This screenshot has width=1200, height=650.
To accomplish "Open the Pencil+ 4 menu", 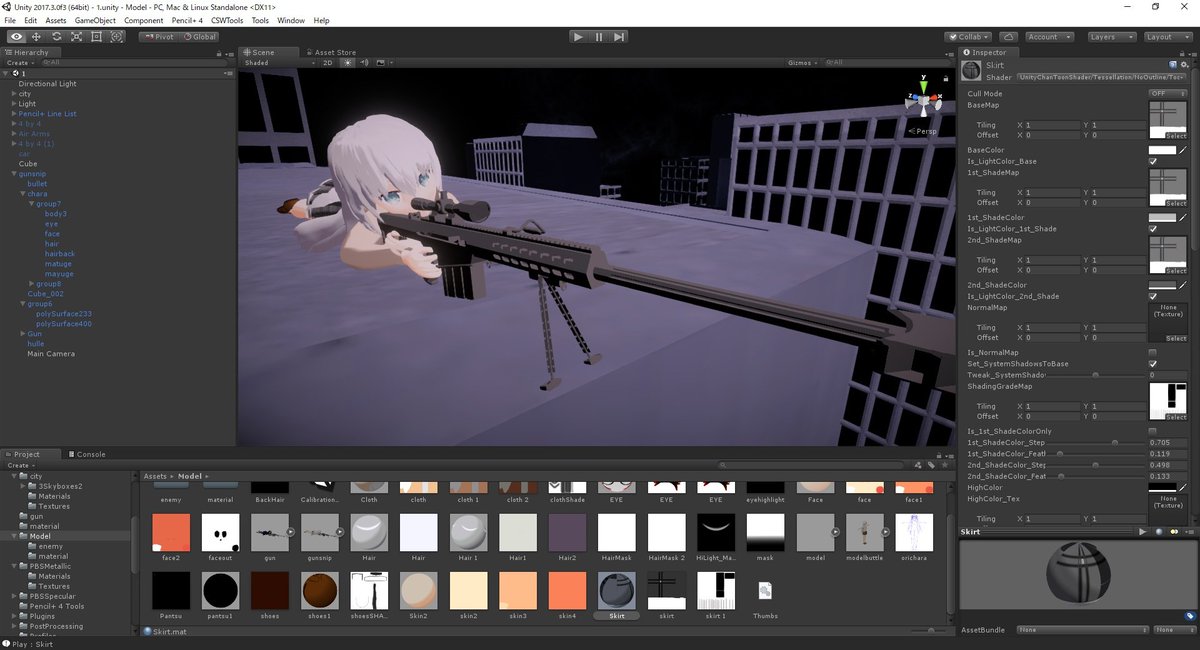I will pos(186,20).
